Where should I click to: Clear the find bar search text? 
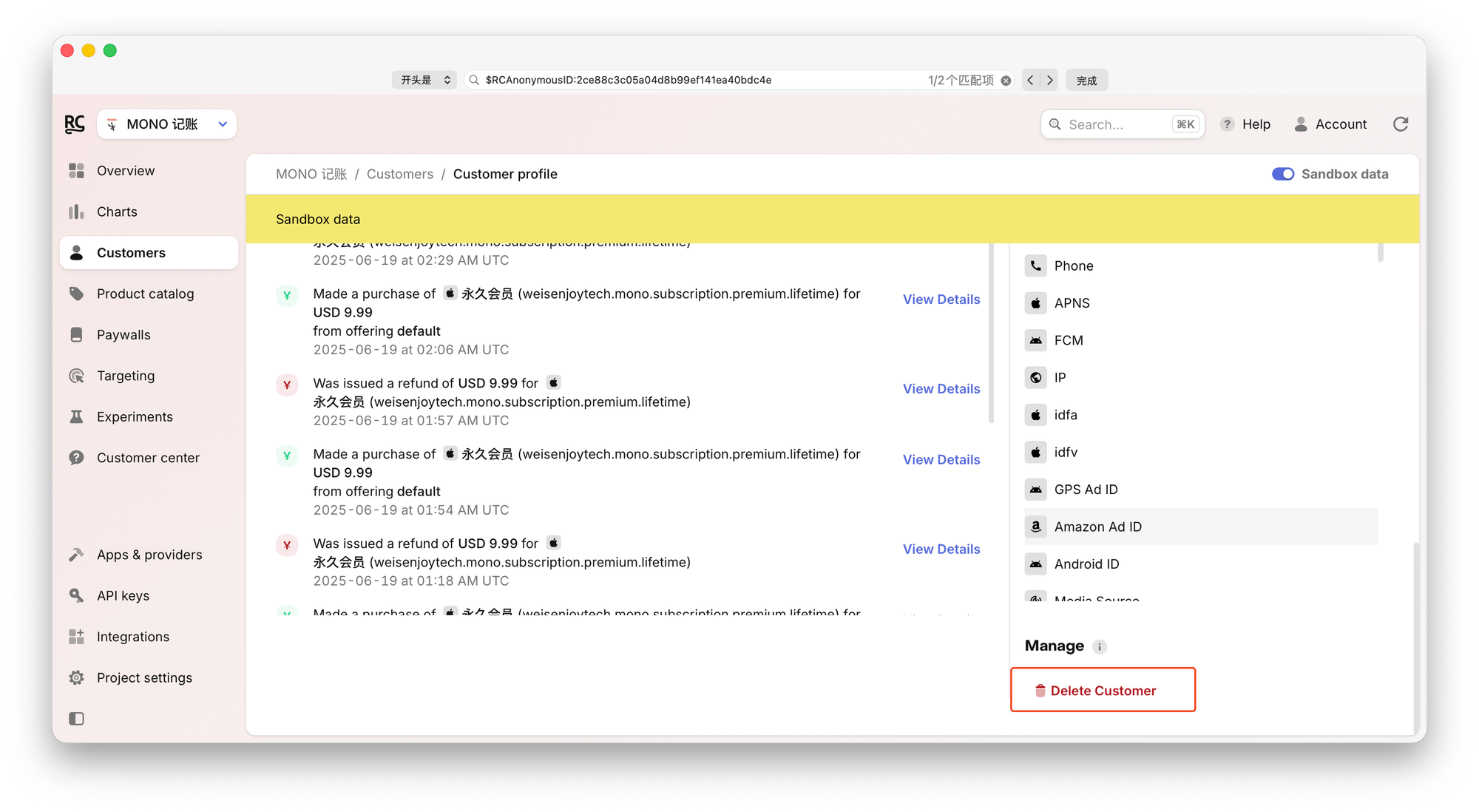pos(1006,81)
